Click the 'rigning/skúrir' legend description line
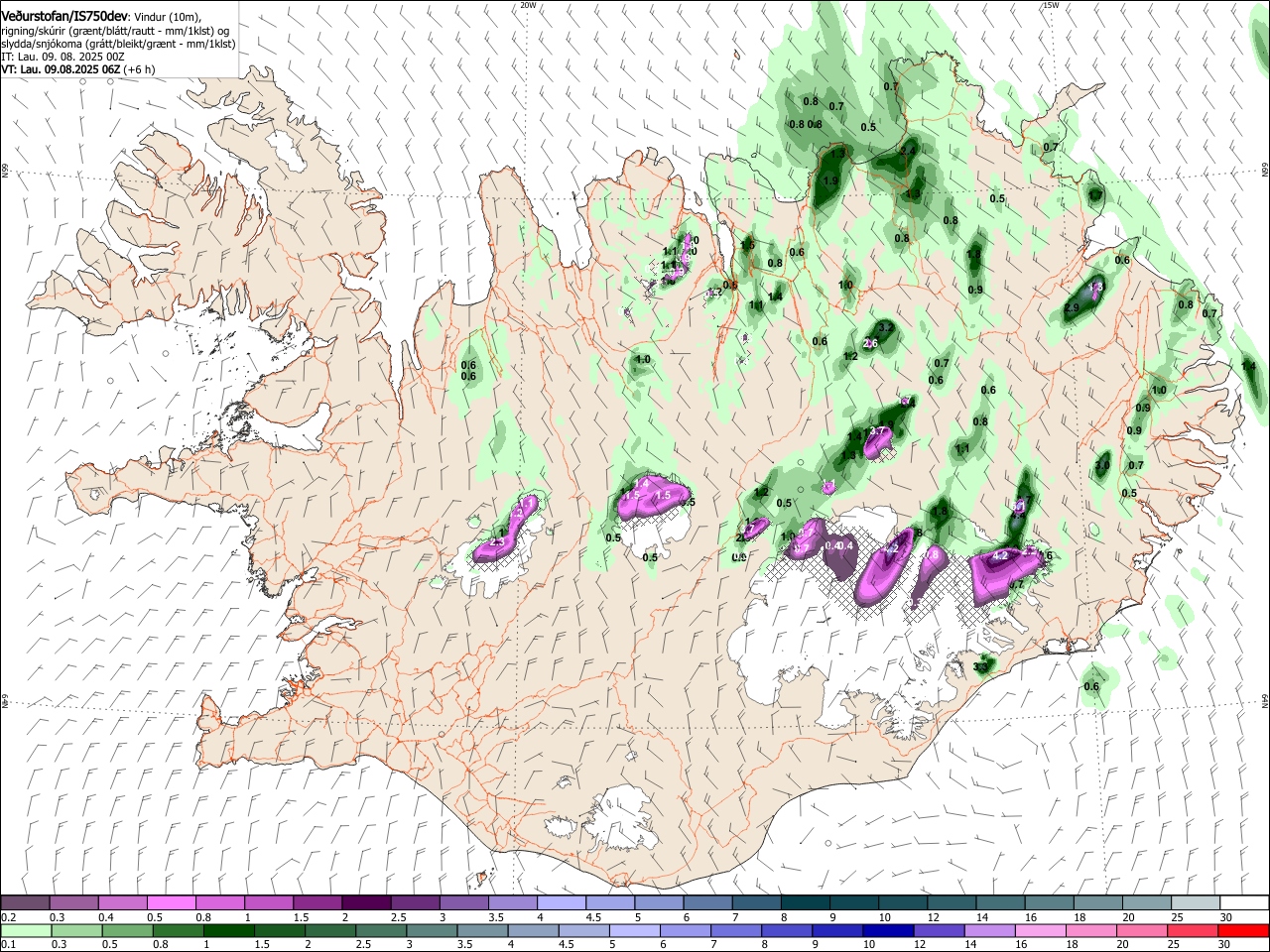Viewport: 1270px width, 952px height. (x=115, y=31)
